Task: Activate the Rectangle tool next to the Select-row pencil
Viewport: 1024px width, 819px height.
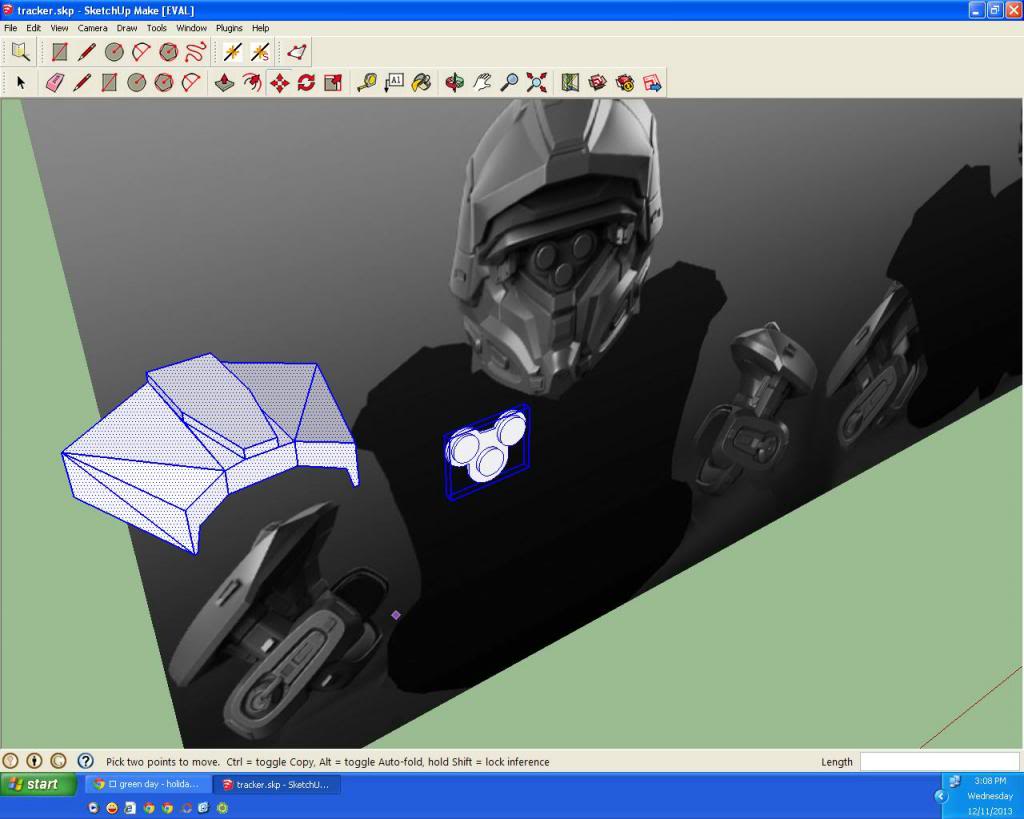Action: (110, 83)
